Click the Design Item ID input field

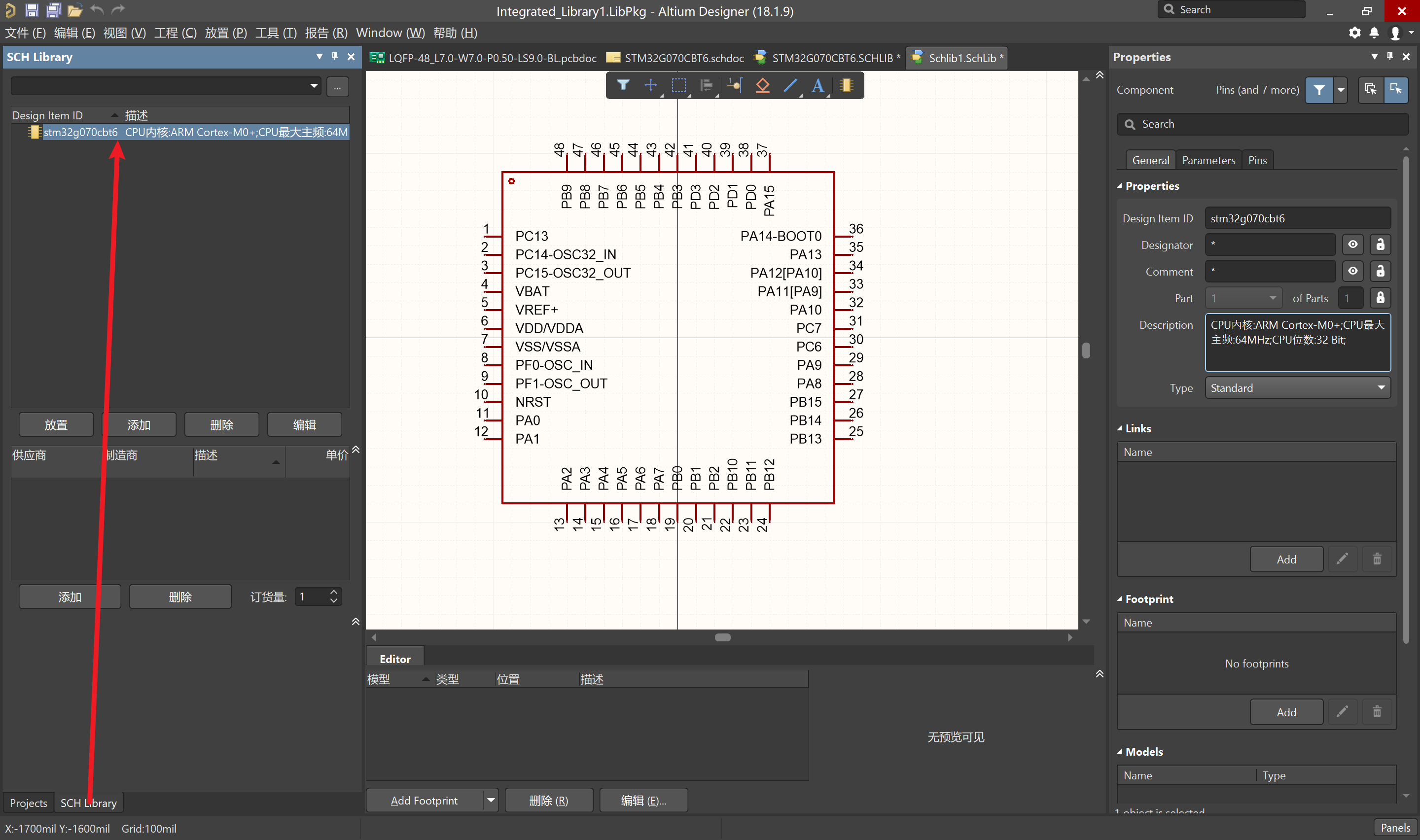point(1297,218)
